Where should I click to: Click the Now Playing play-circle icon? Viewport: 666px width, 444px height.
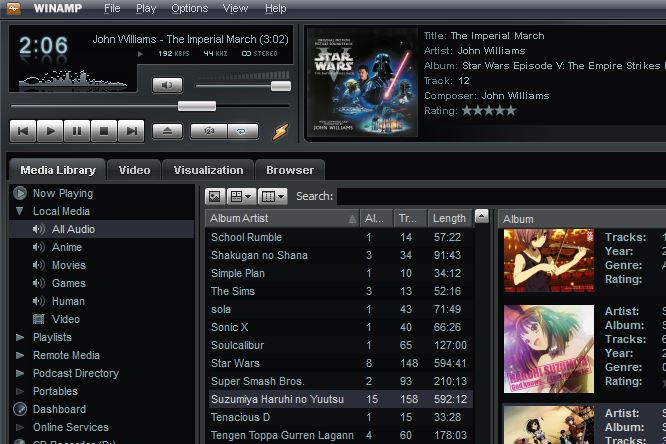tap(20, 193)
